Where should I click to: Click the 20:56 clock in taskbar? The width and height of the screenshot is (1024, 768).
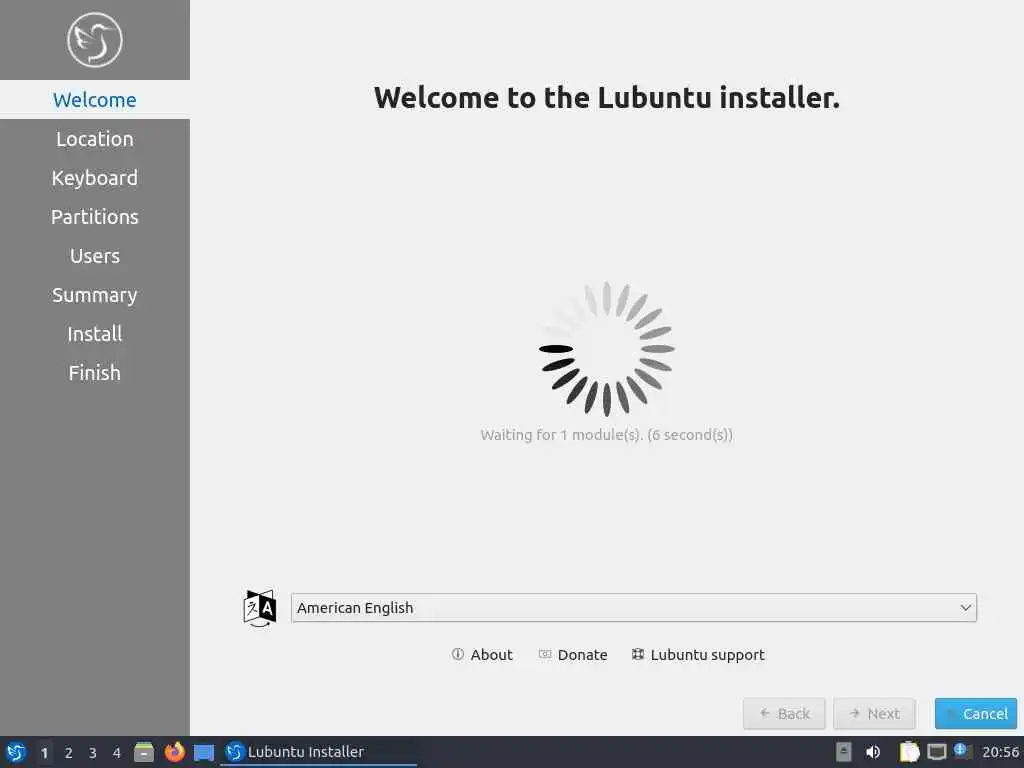(1000, 752)
